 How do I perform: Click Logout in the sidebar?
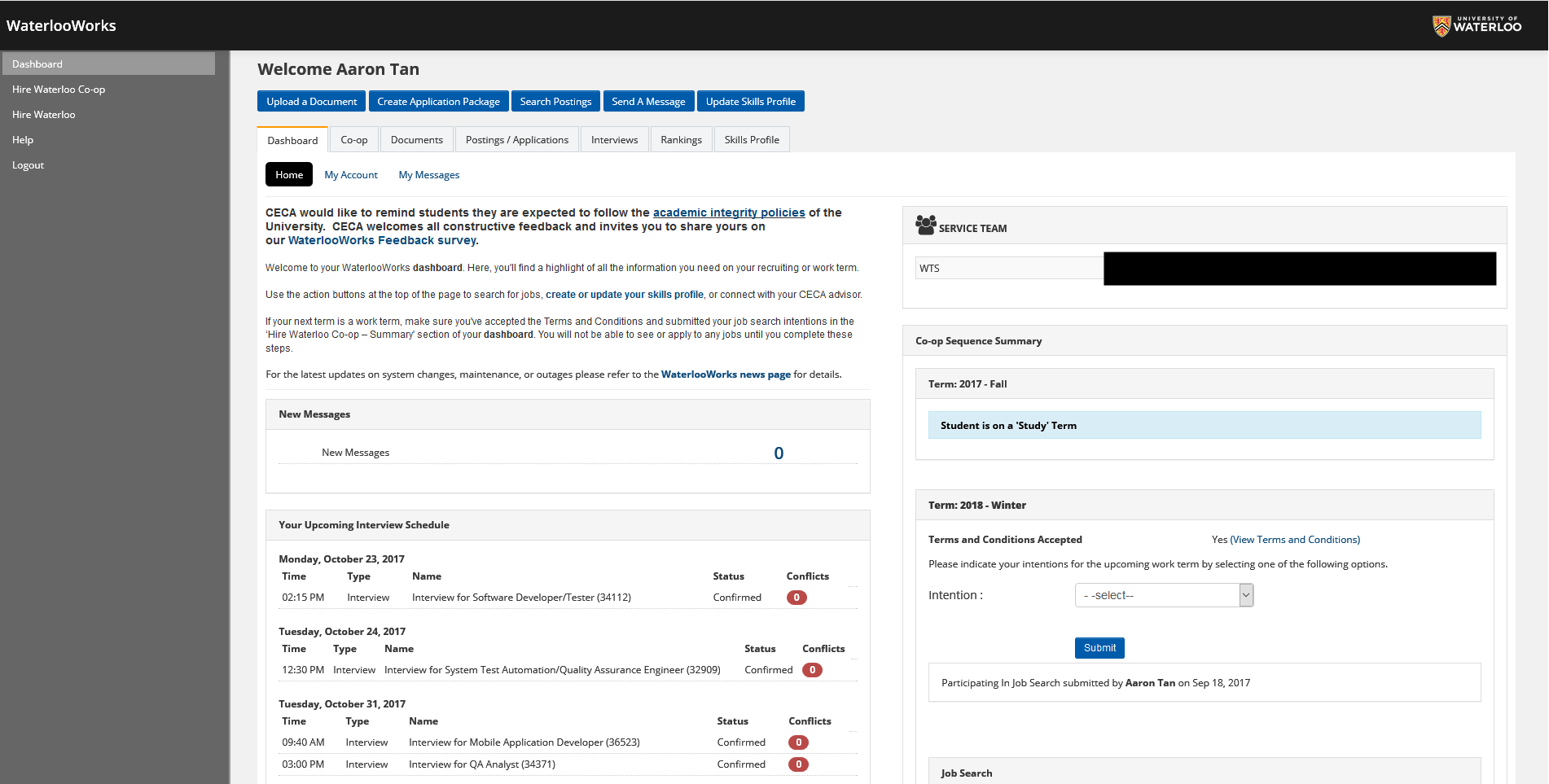(29, 165)
